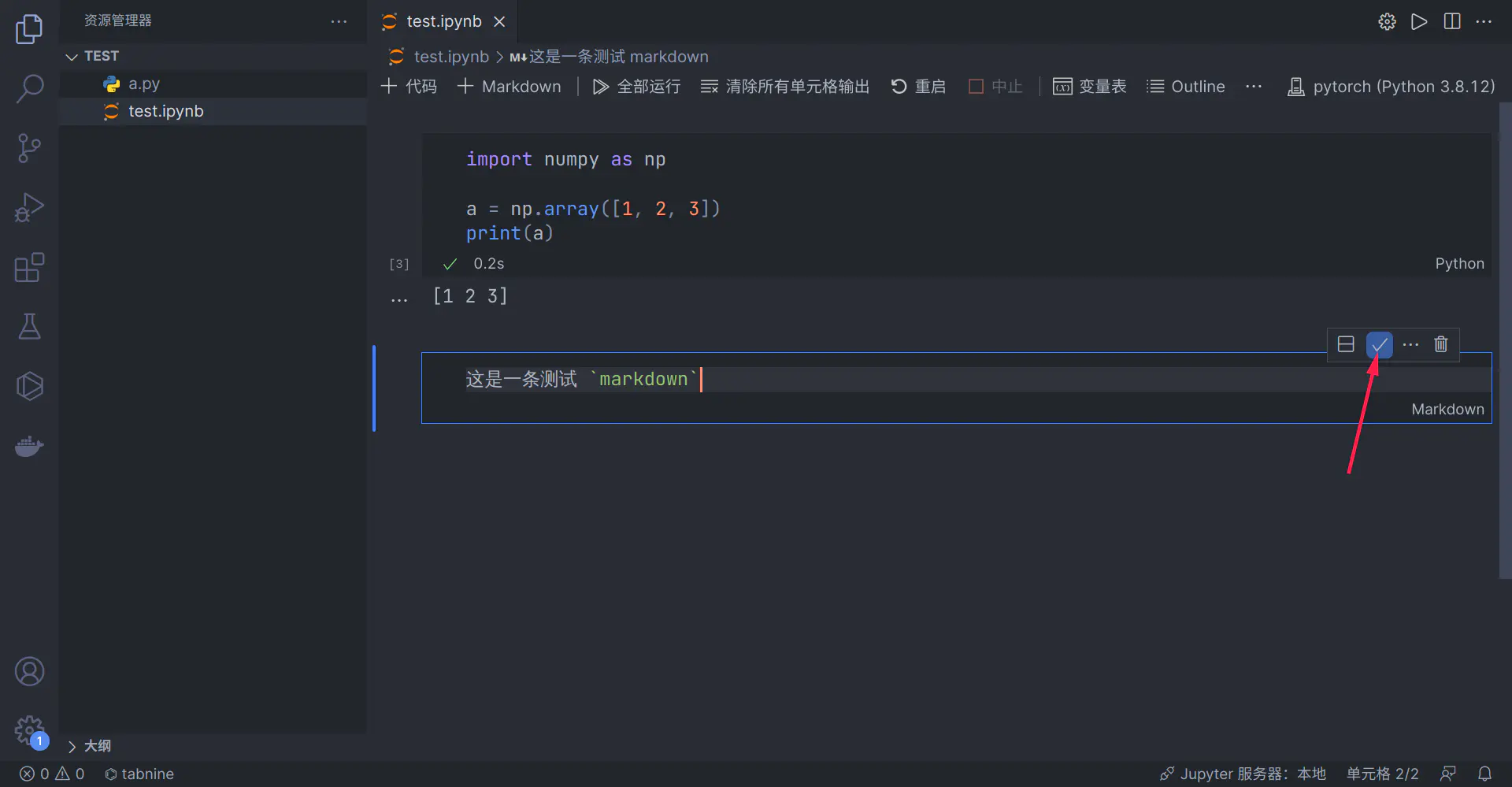Viewport: 1512px width, 787px height.
Task: Open the Source Control view
Action: pos(29,148)
